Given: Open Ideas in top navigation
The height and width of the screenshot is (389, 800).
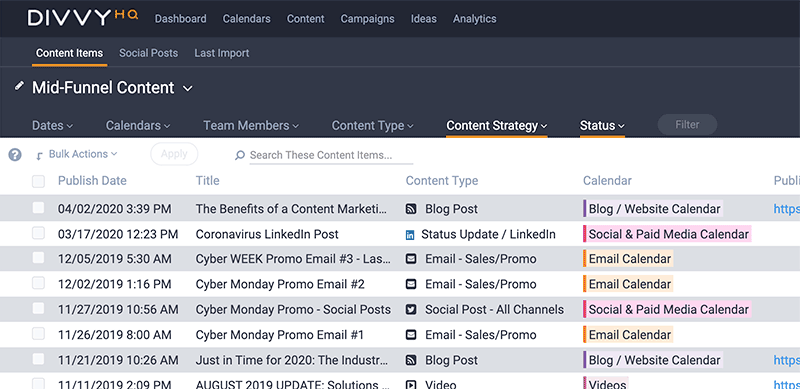Looking at the screenshot, I should point(423,19).
